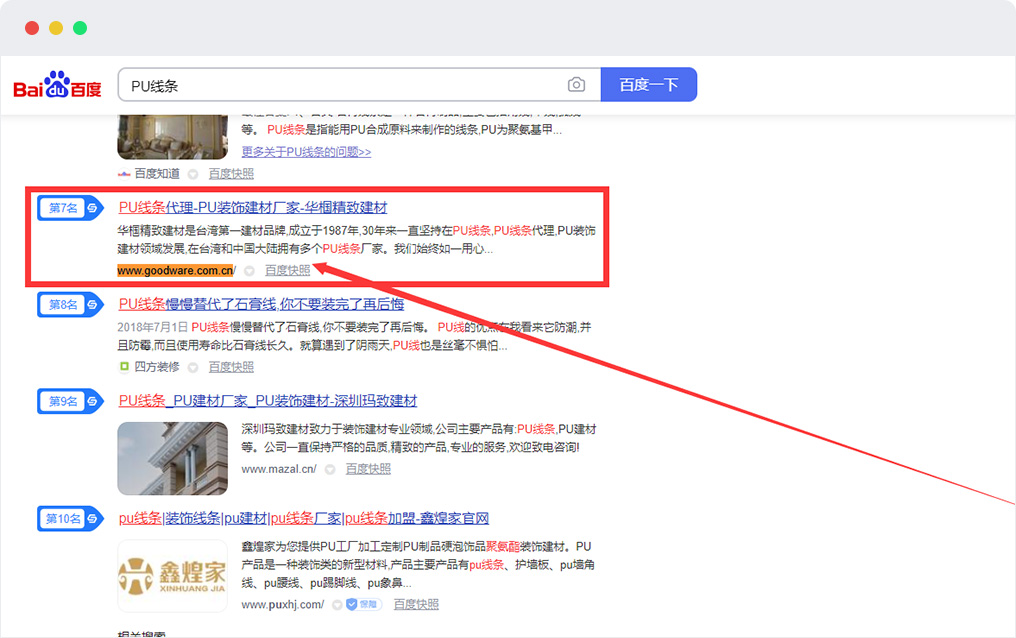
Task: Expand dropdown arrow beside www.goodware.com.cn
Action: (x=249, y=271)
